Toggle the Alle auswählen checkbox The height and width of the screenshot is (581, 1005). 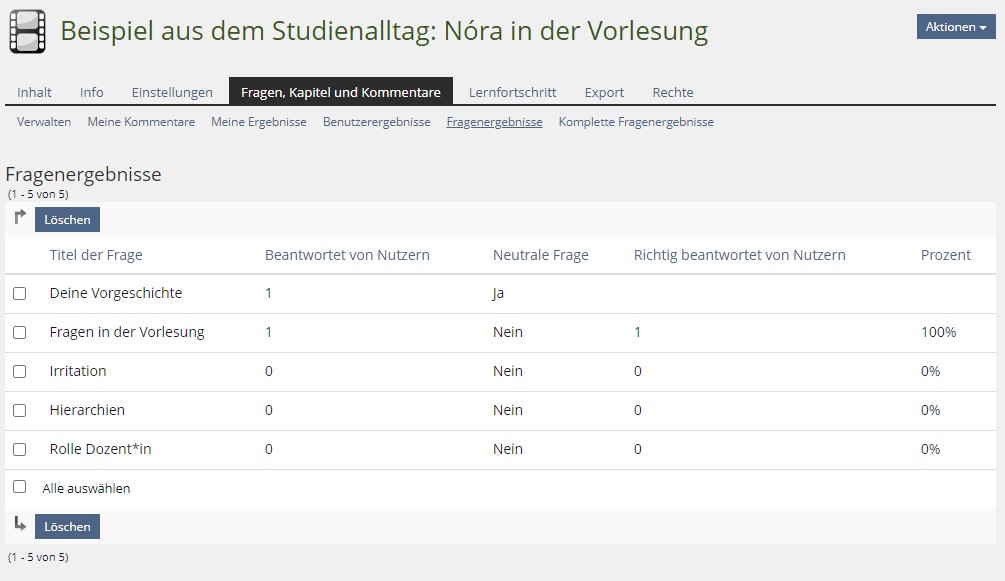(x=19, y=487)
